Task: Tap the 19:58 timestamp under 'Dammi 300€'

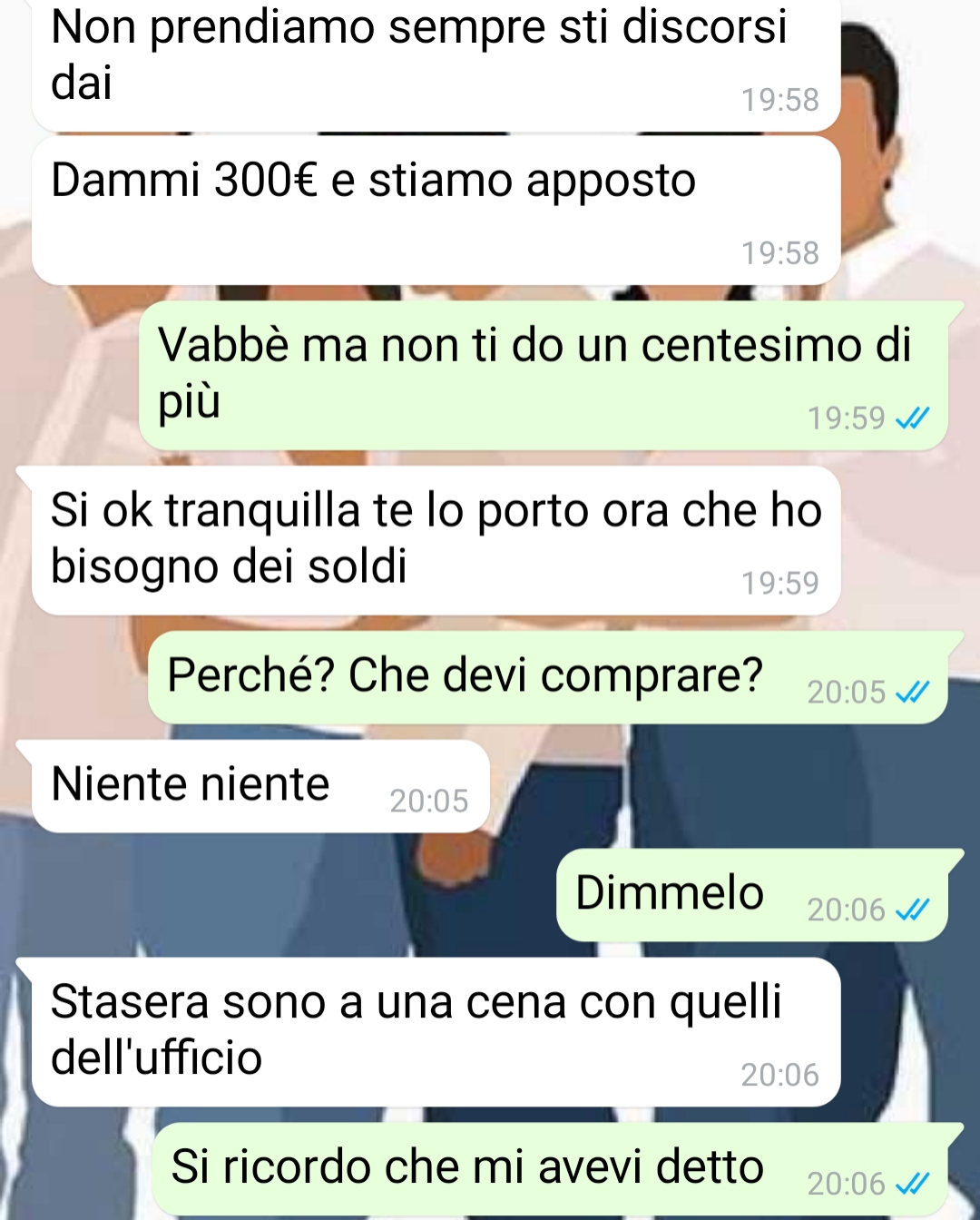Action: [779, 253]
